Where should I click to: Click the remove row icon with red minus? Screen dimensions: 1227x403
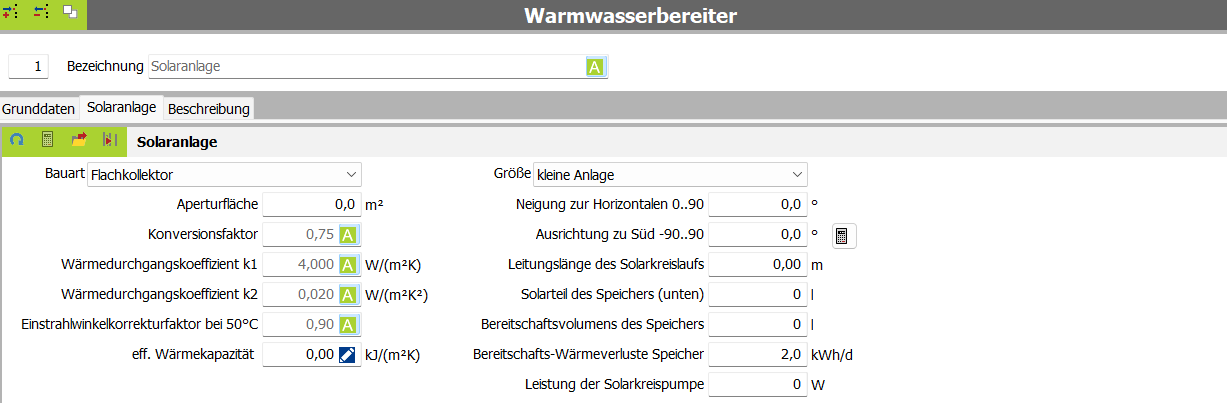(x=41, y=12)
